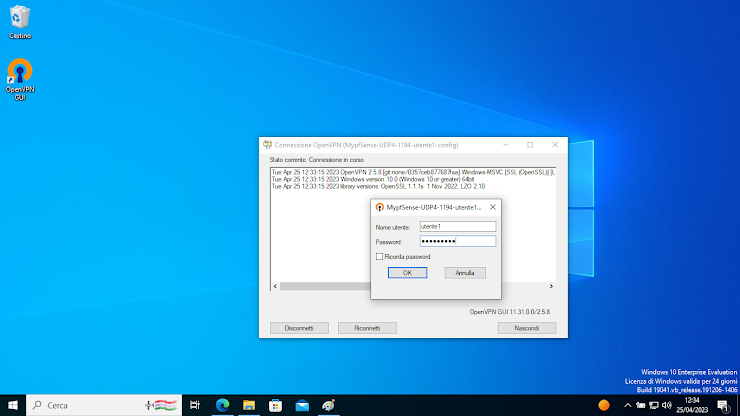Screen dimensions: 740x416
Task: Click the log scrollbar left arrow
Action: 275,286
